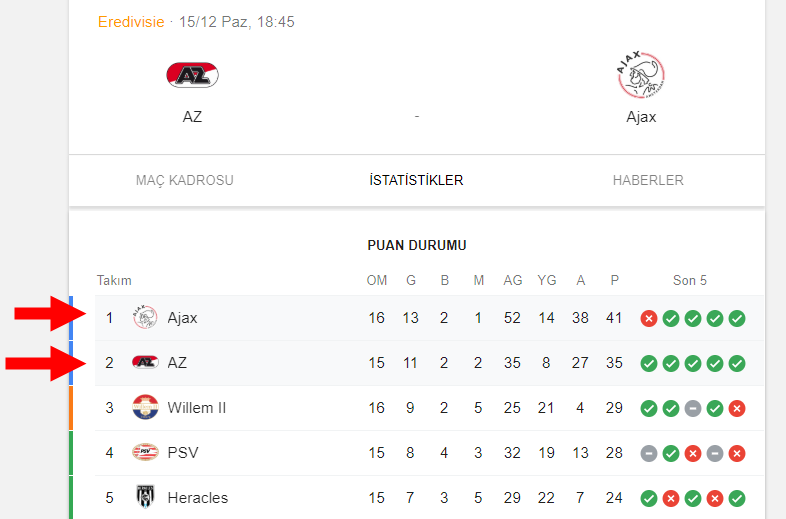
Task: Select the Willem II club crest
Action: pos(145,407)
